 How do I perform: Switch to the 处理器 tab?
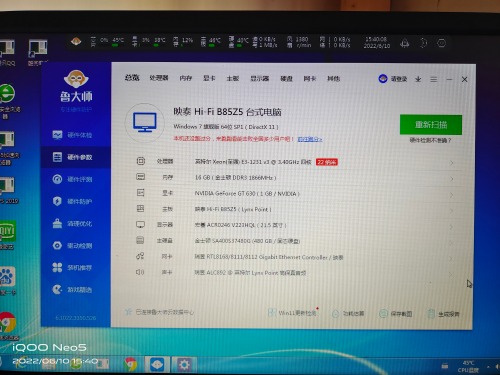(x=159, y=78)
